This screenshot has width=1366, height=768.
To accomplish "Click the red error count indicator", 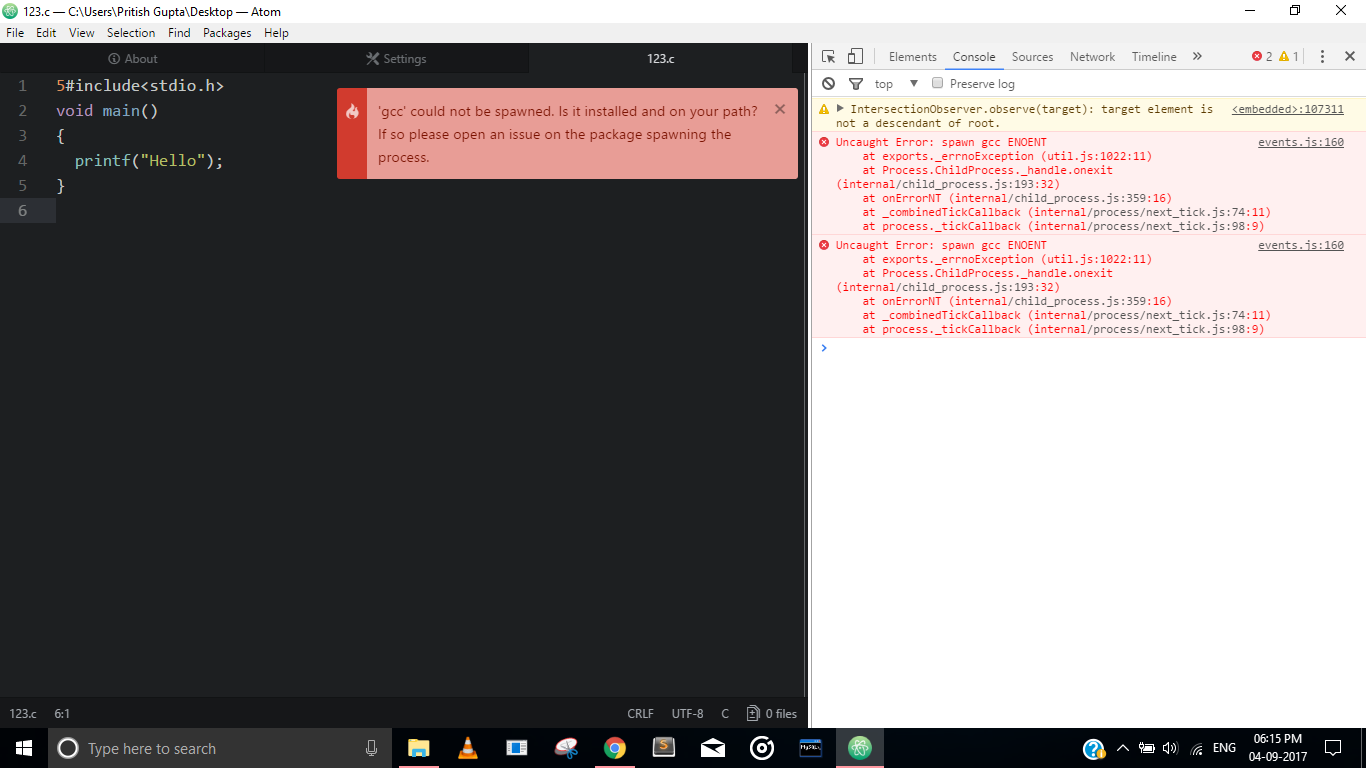I will click(1262, 57).
